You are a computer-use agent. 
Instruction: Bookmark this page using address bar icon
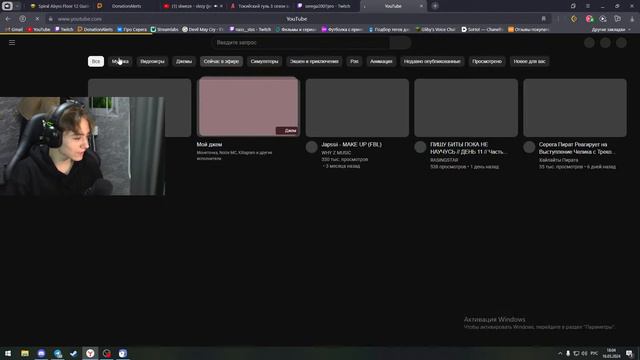click(x=543, y=19)
